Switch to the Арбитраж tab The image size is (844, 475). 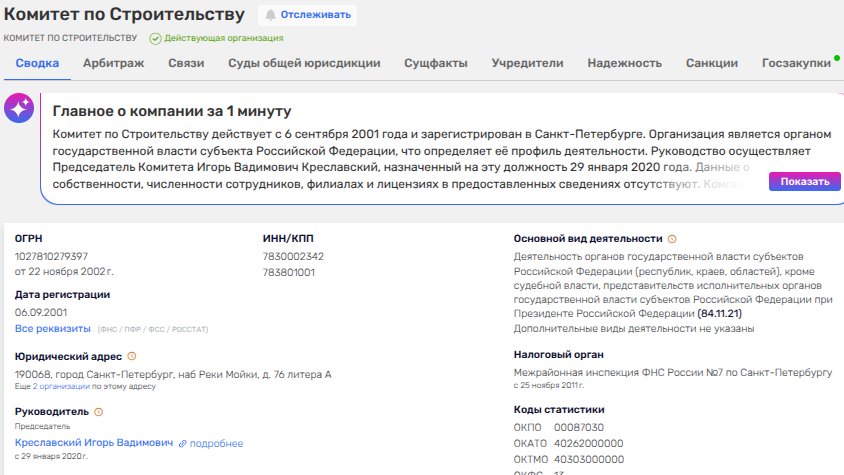(113, 63)
